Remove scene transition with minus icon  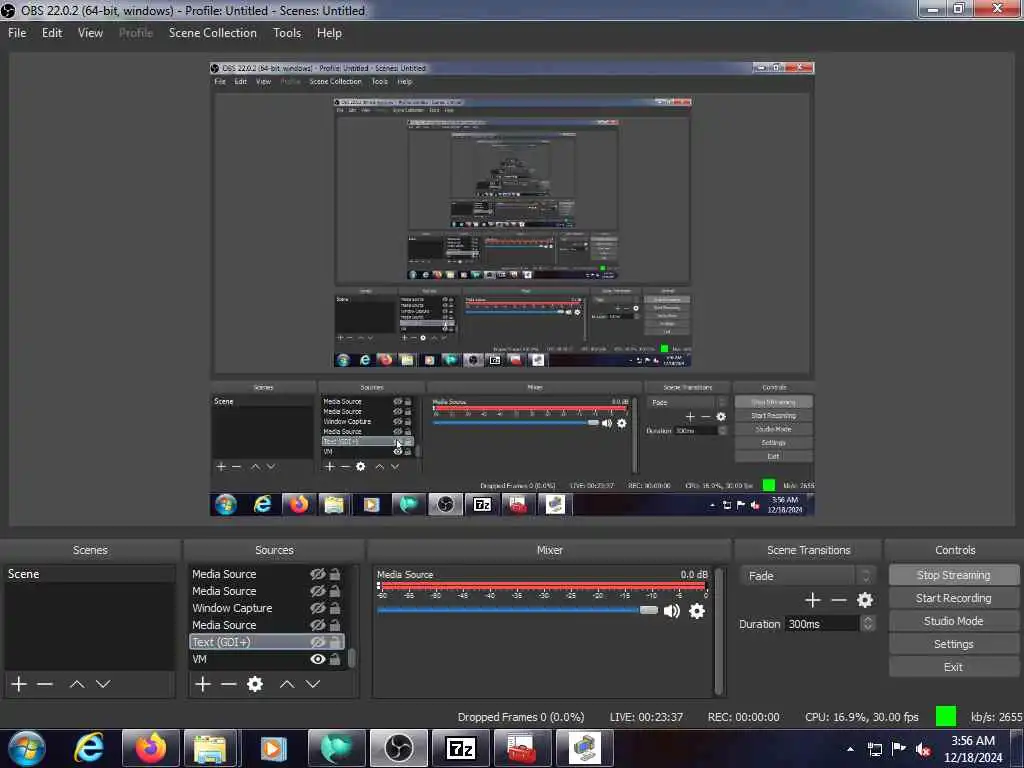[x=839, y=600]
